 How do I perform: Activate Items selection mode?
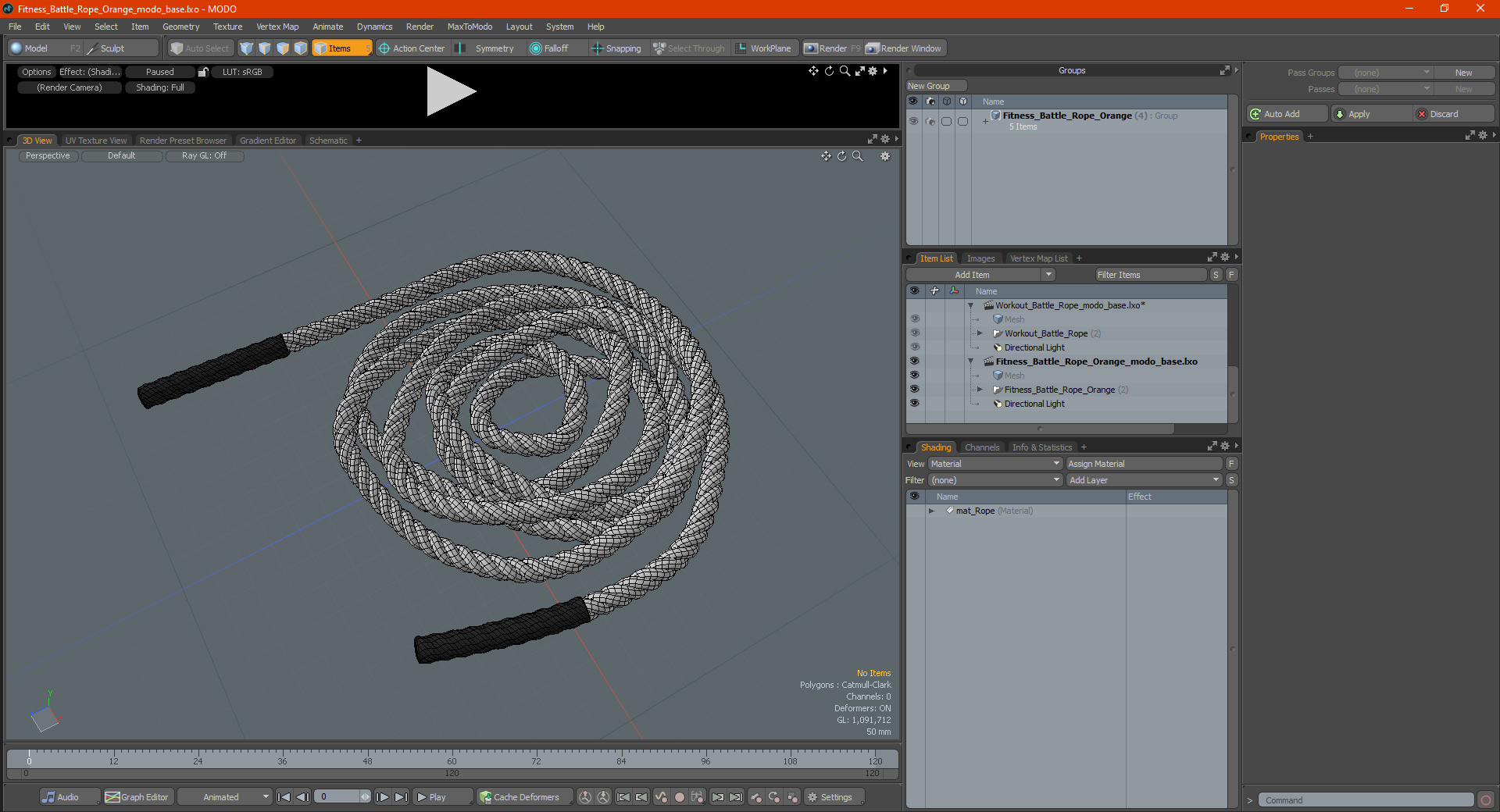pyautogui.click(x=341, y=48)
